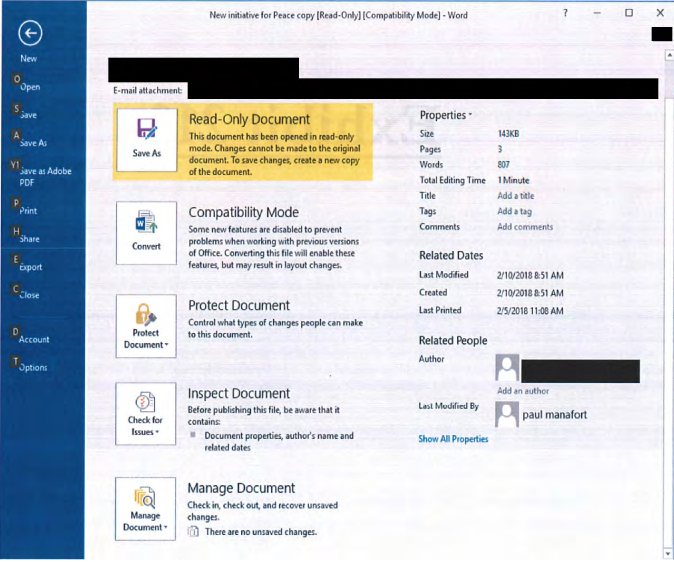The width and height of the screenshot is (674, 562).
Task: Click the Last Modified date value
Action: (x=530, y=275)
